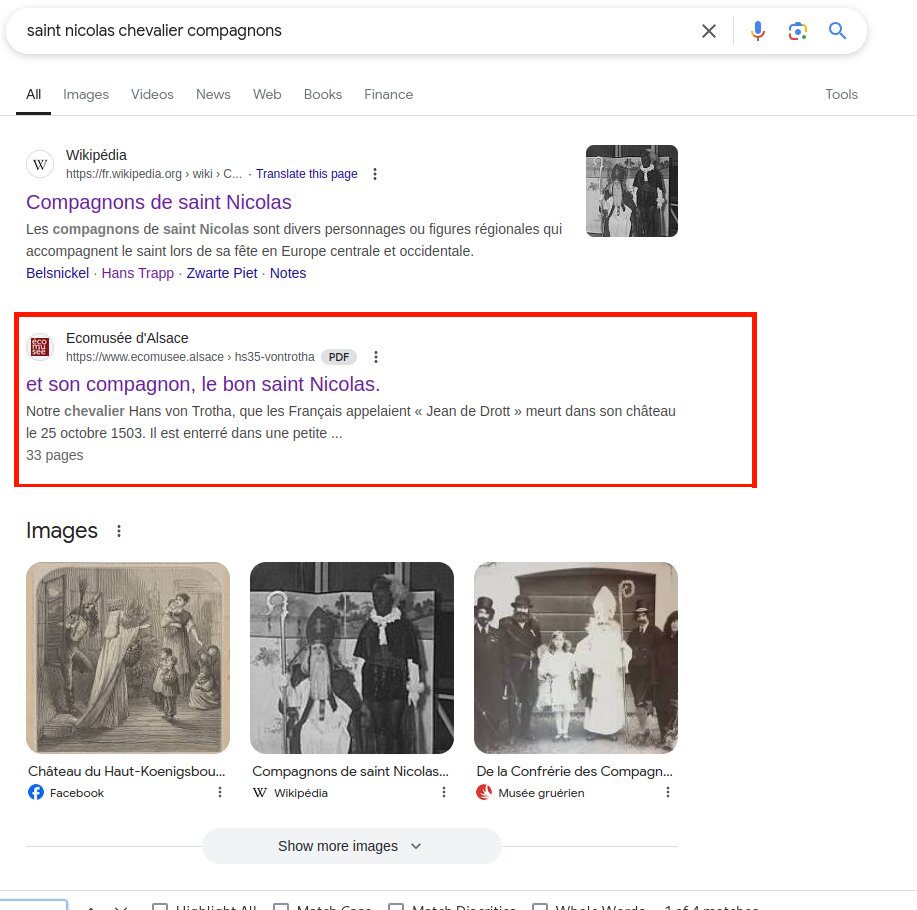This screenshot has height=910, width=917.
Task: Enable the Match Diacritics checkbox
Action: click(x=396, y=908)
